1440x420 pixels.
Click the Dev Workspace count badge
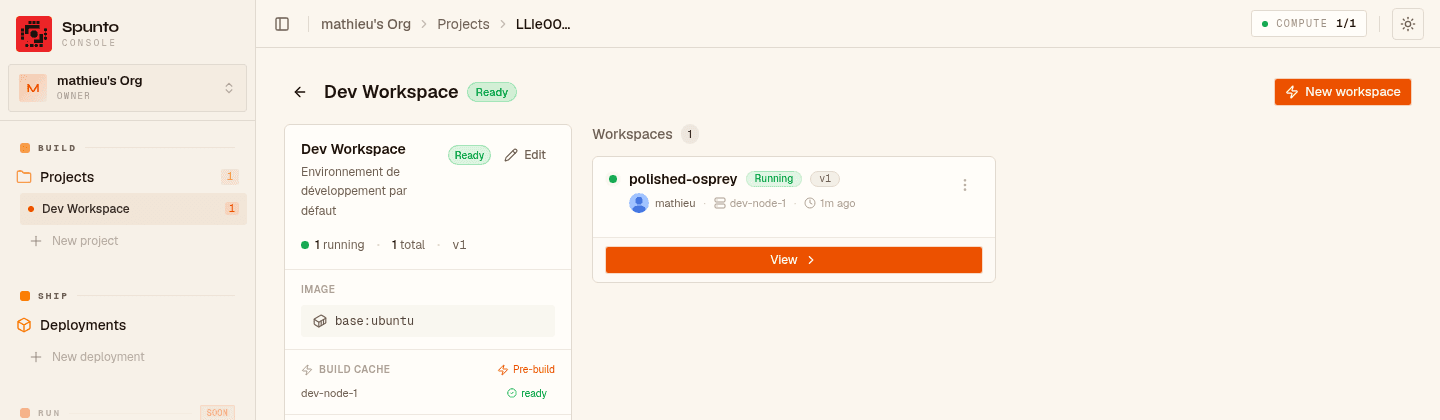(x=232, y=209)
